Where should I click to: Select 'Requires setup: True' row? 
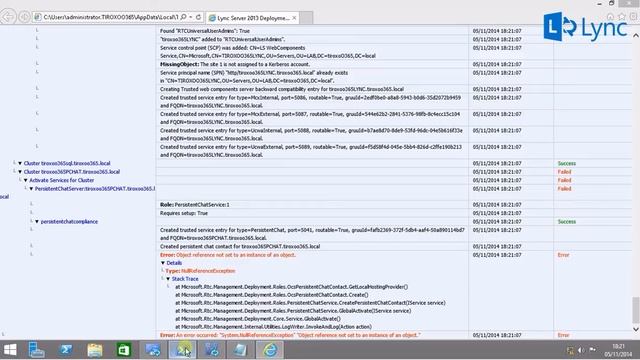click(x=184, y=213)
